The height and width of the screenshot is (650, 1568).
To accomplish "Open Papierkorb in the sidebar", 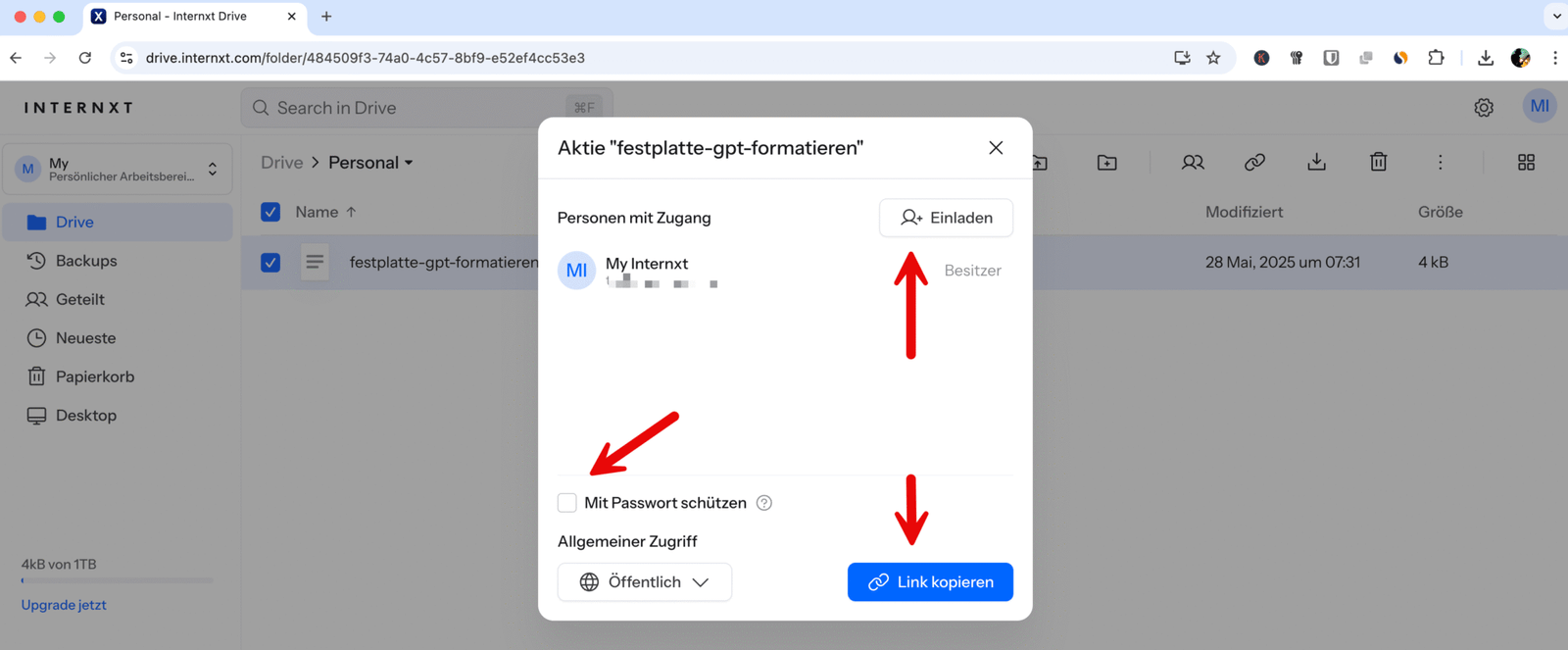I will click(x=118, y=376).
